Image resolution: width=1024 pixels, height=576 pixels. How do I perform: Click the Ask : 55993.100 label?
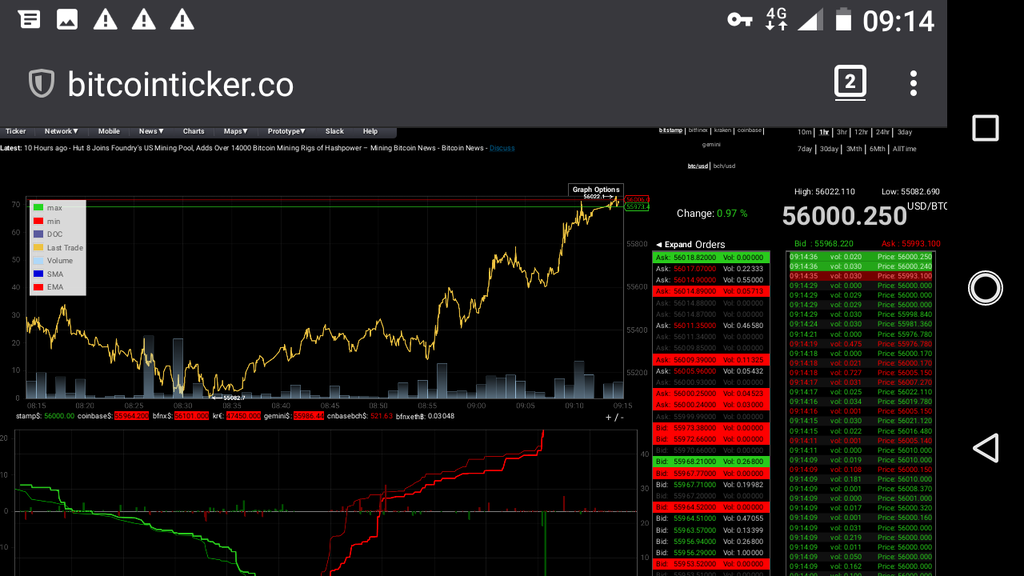[910, 244]
